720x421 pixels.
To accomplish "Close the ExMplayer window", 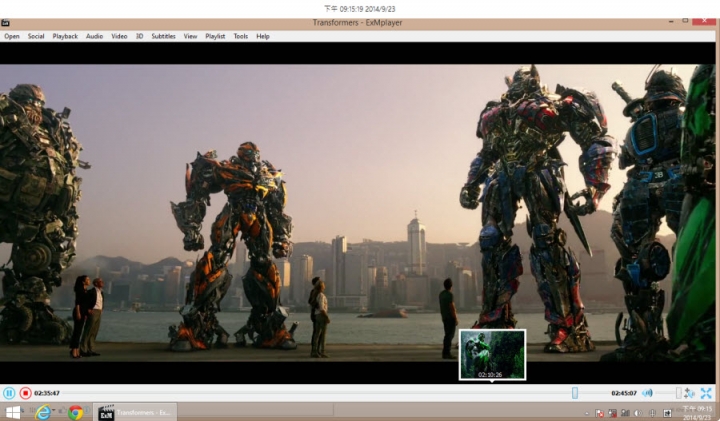I will point(704,21).
